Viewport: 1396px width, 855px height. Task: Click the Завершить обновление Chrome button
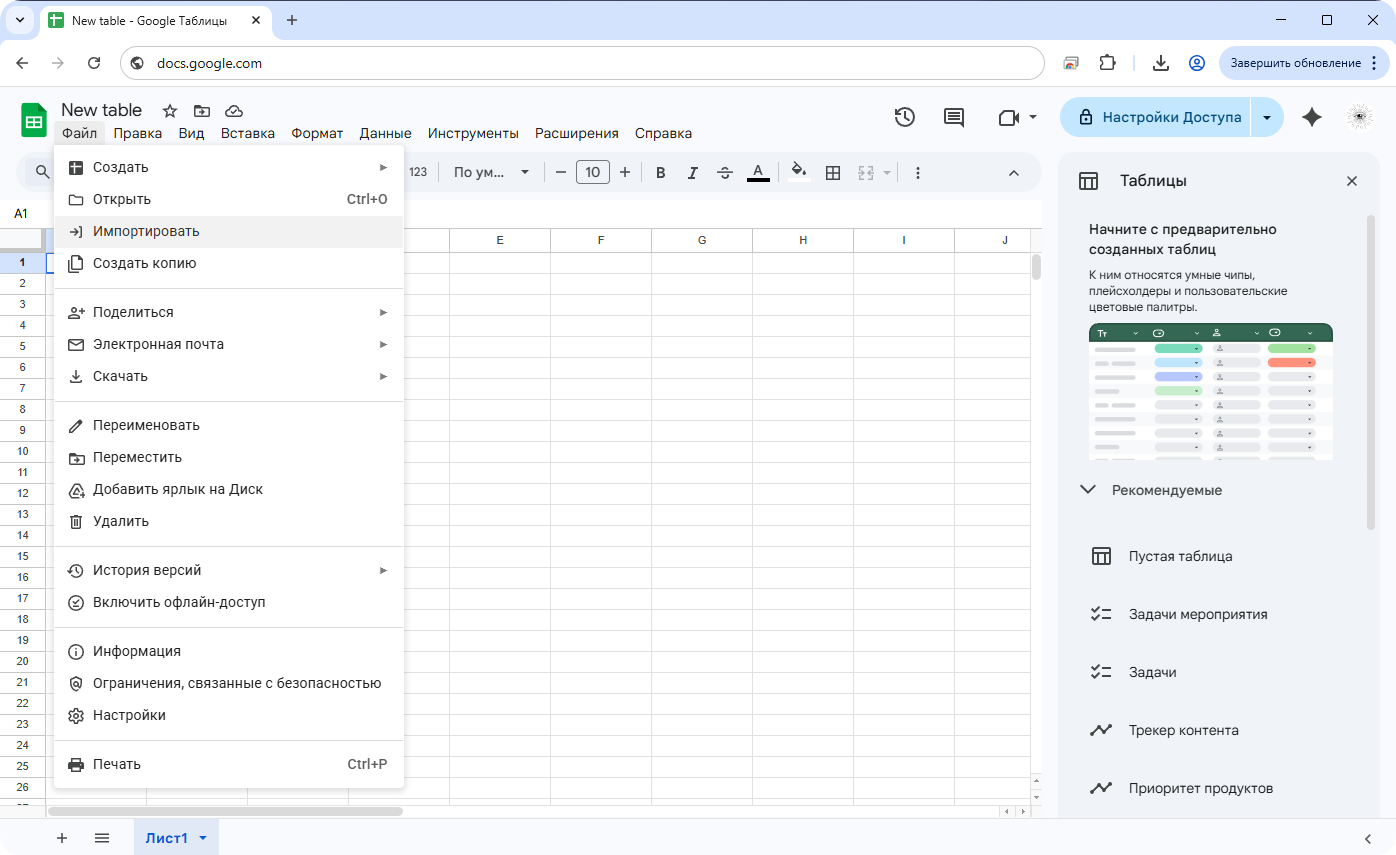[x=1304, y=63]
